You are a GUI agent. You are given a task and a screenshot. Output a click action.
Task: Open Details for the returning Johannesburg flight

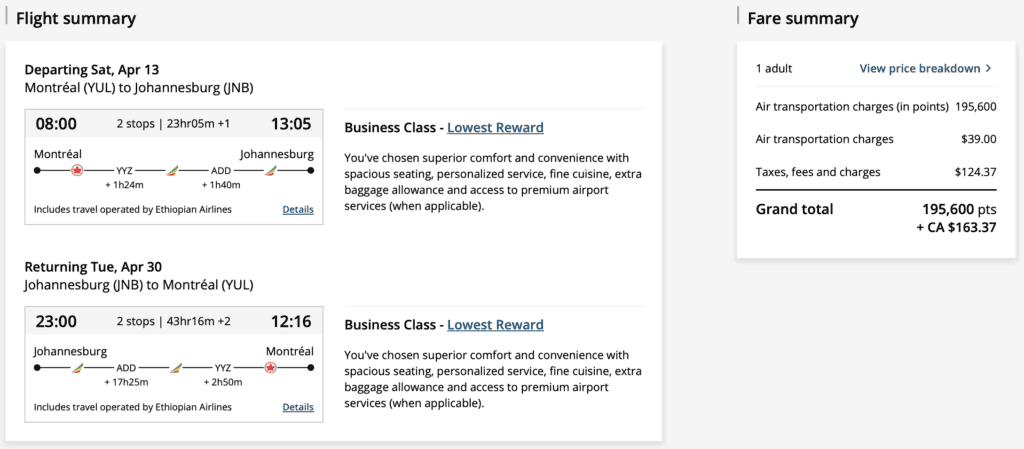click(x=298, y=407)
